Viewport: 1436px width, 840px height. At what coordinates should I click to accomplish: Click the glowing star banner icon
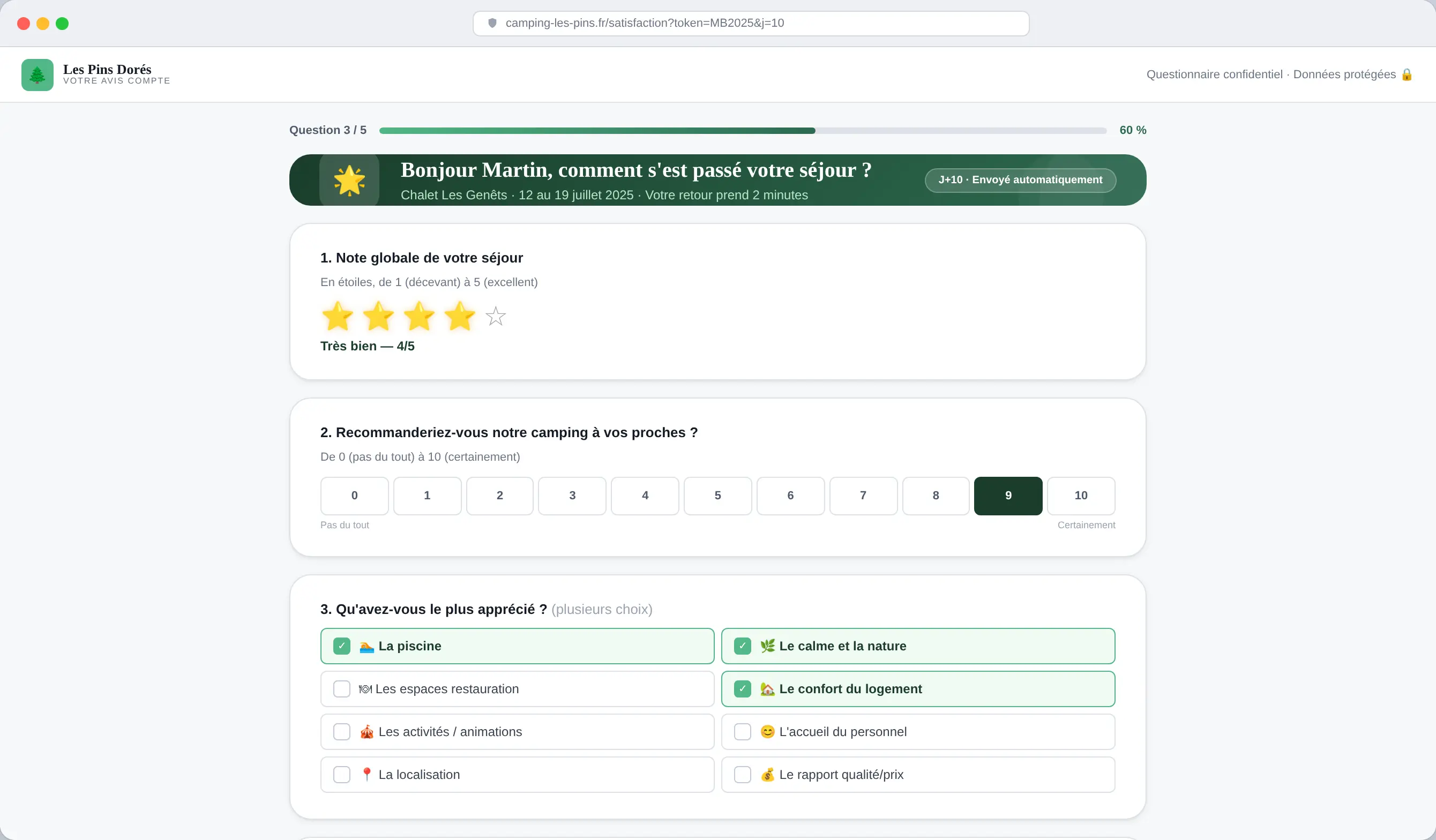[x=349, y=180]
